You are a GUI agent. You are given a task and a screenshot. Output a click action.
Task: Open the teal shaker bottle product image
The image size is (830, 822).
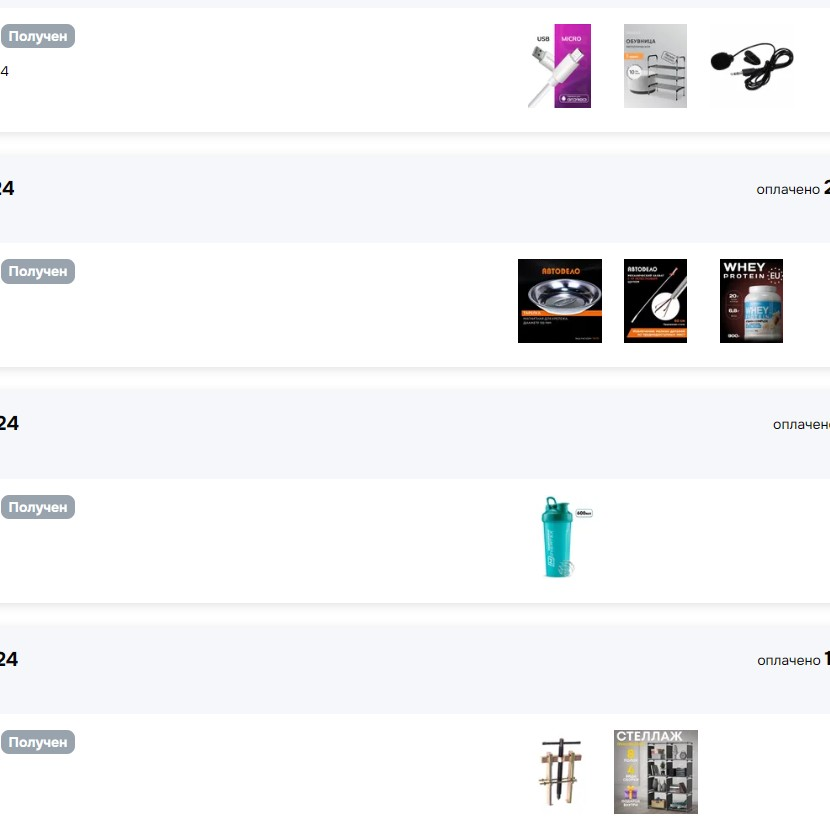pos(560,537)
